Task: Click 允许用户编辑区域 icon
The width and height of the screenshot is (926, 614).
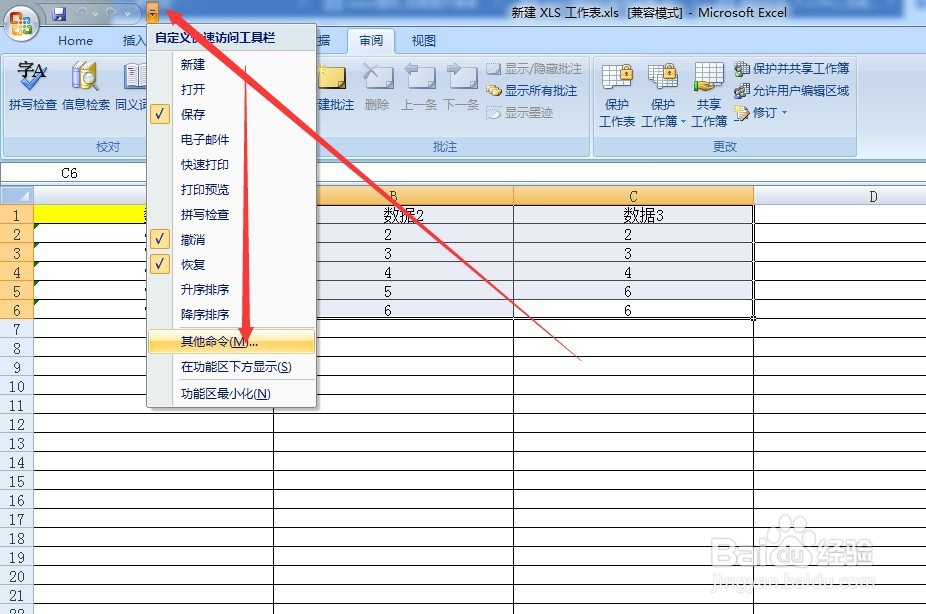Action: [795, 92]
